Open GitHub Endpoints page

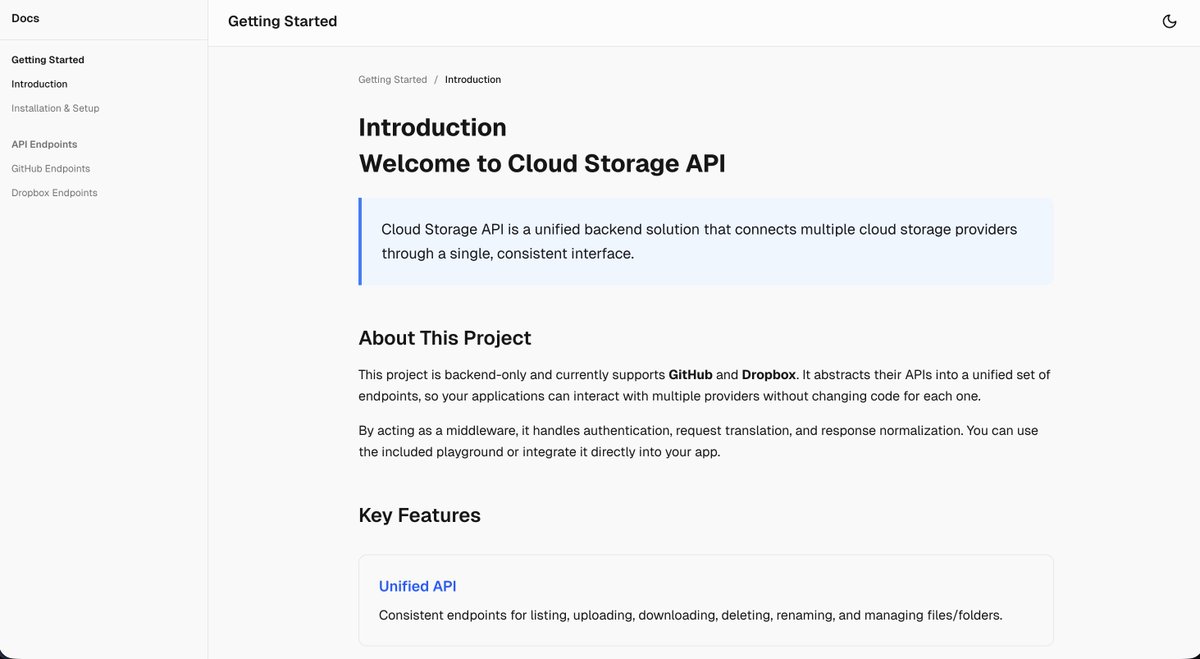coord(51,168)
